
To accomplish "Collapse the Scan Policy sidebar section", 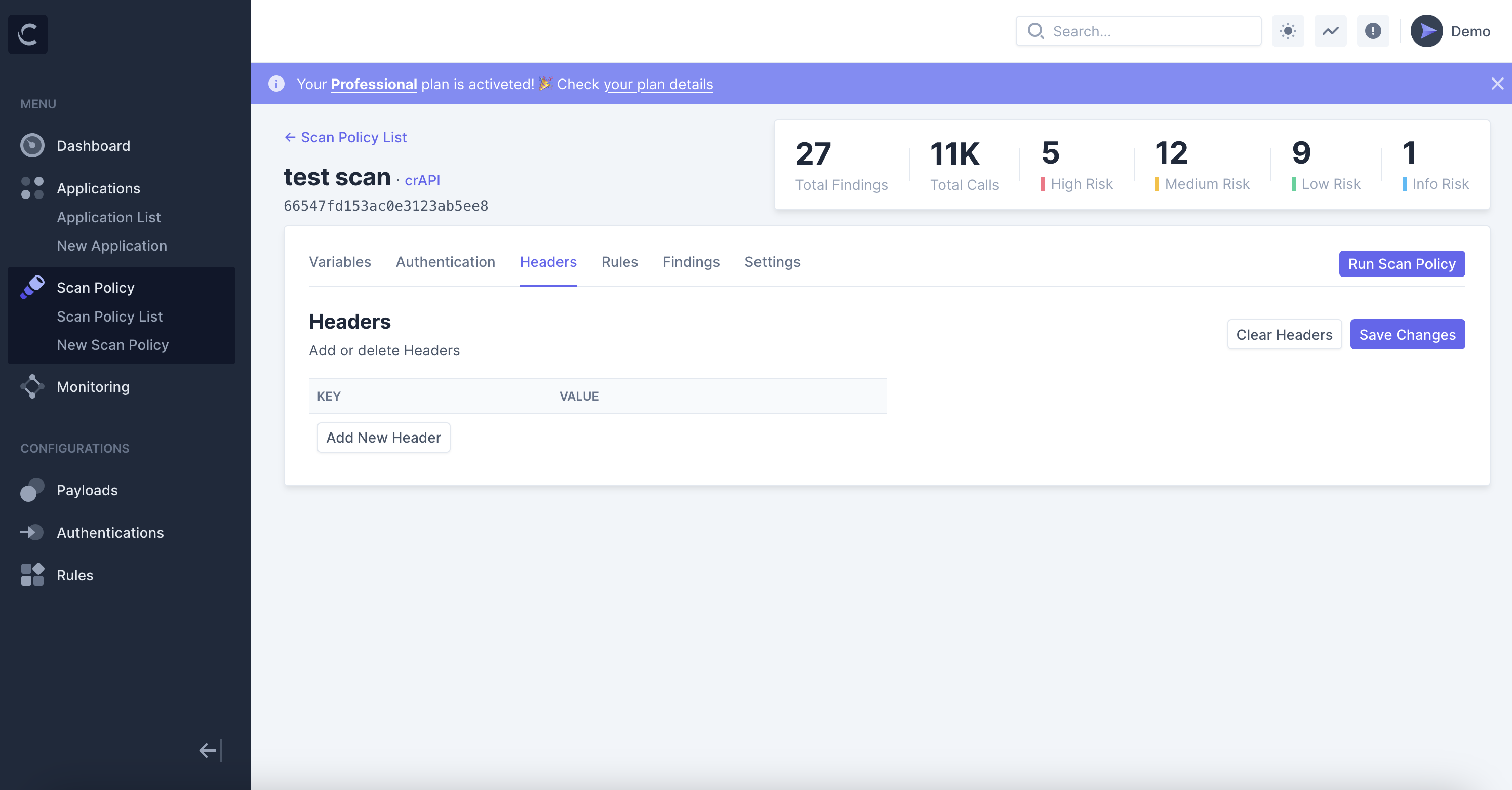I will click(x=95, y=288).
